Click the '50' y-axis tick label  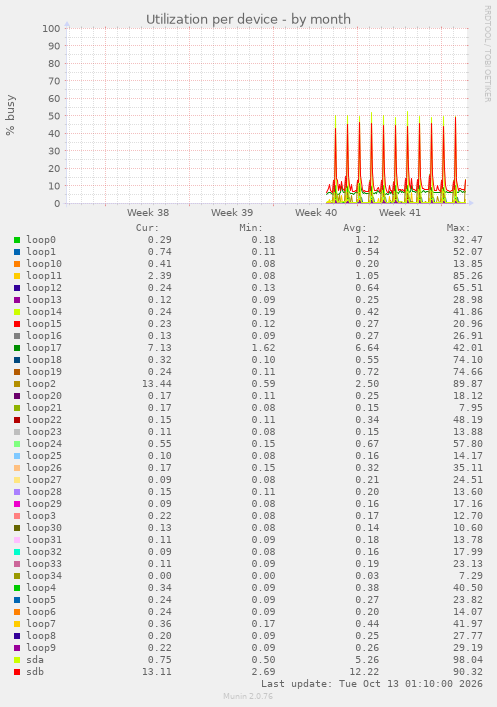pos(54,116)
